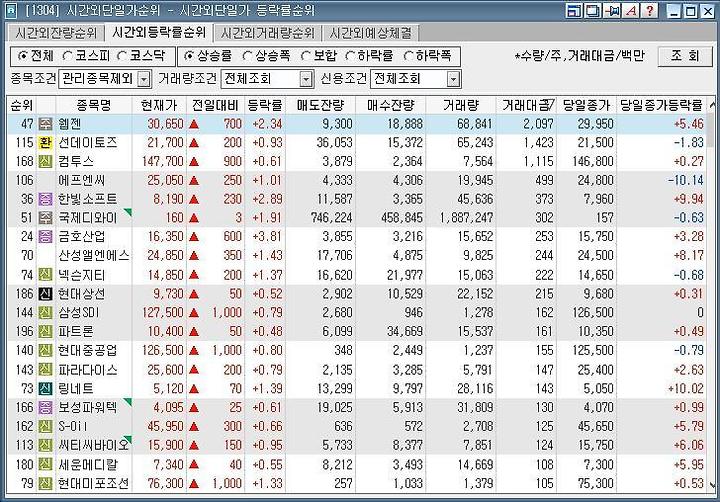
Task: Click the purple 증 badge beside 한빛소프트
Action: point(45,199)
